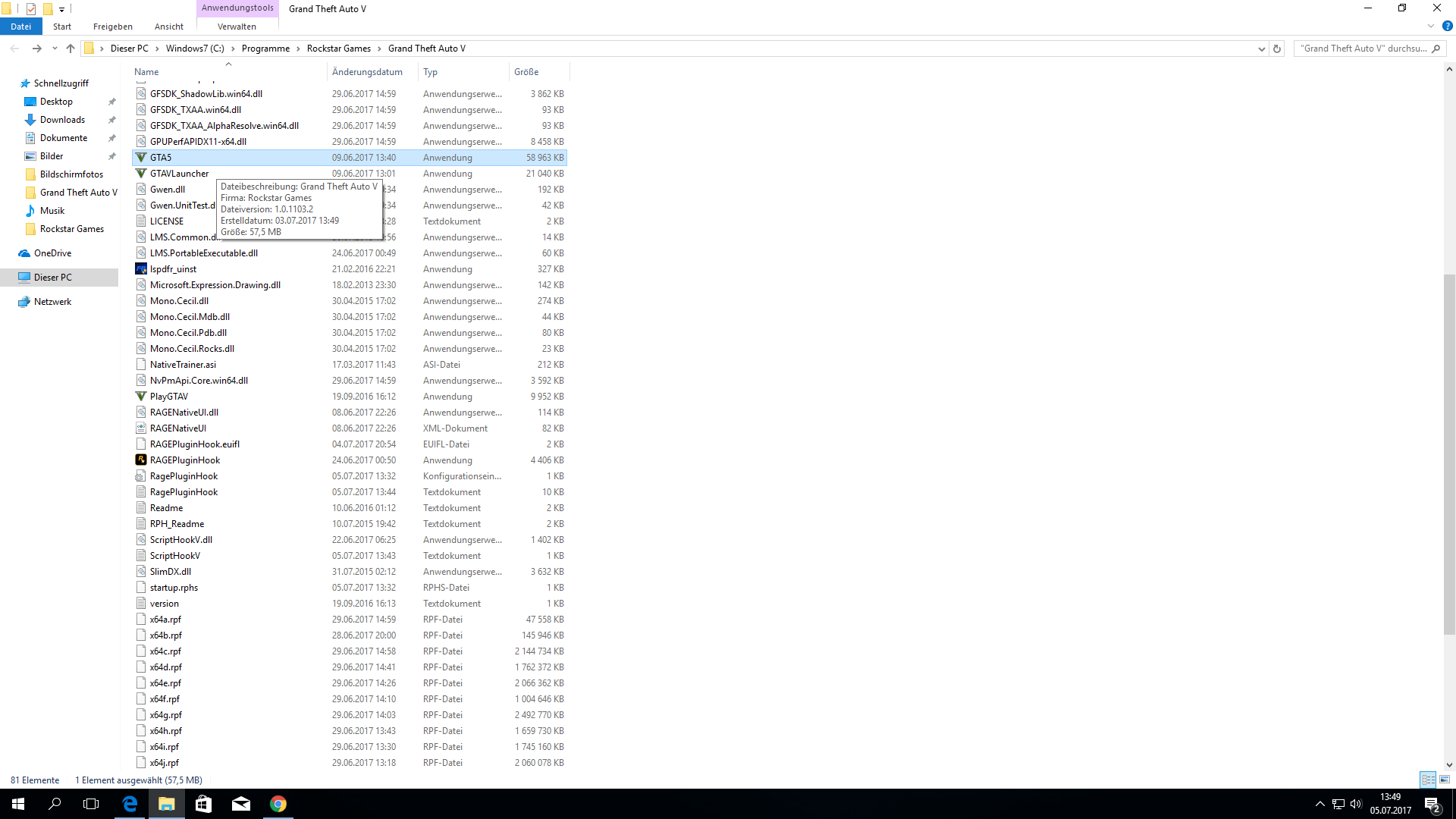Open address bar history dropdown
The width and height of the screenshot is (1456, 819).
coord(1261,49)
